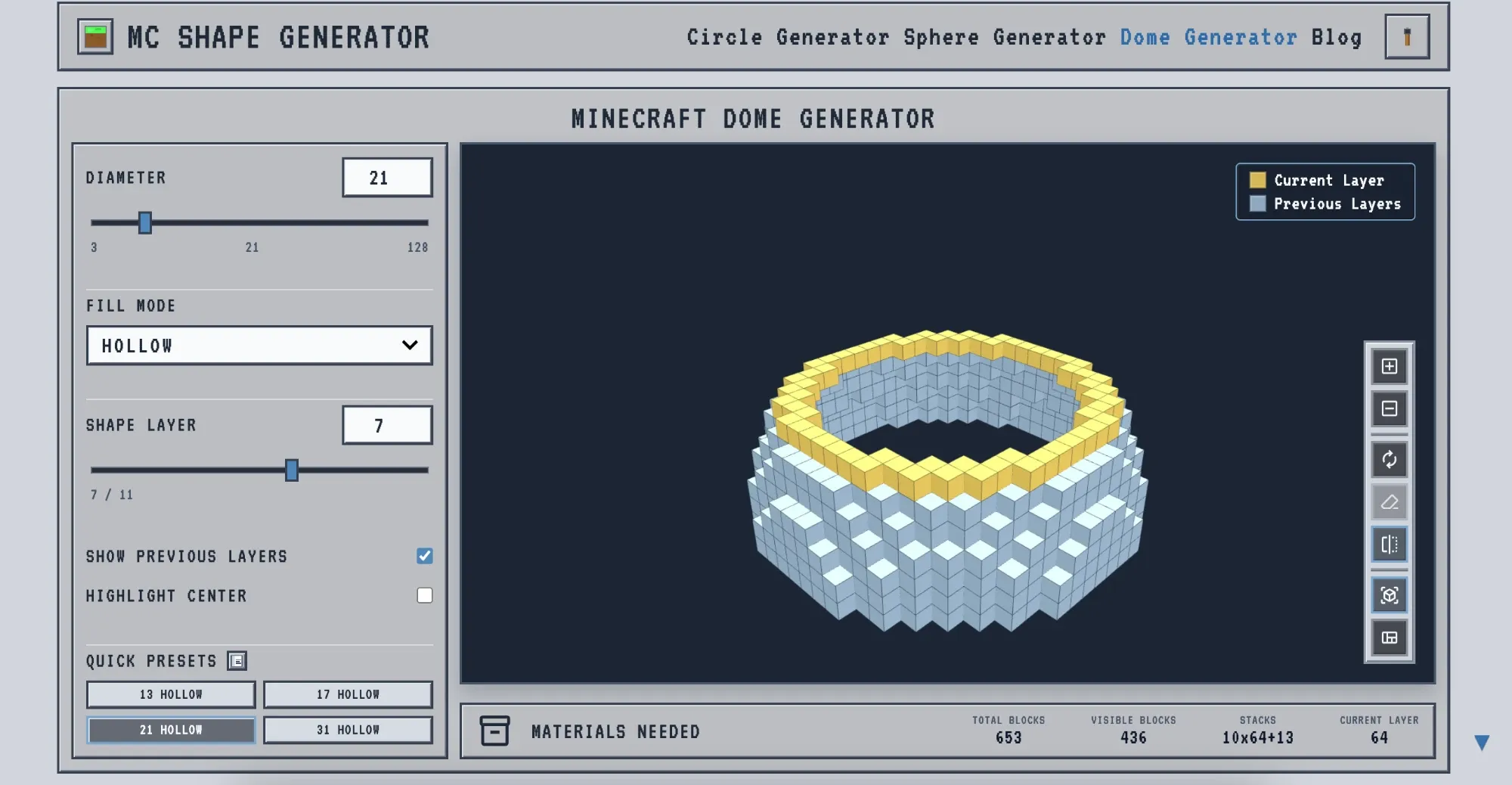Open the Blog page
1512x785 pixels.
click(x=1337, y=37)
